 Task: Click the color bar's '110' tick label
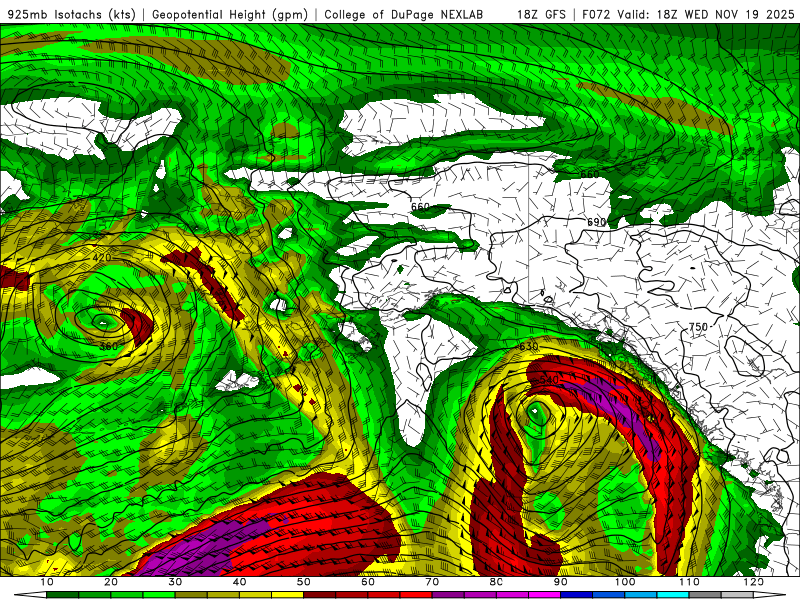689,582
